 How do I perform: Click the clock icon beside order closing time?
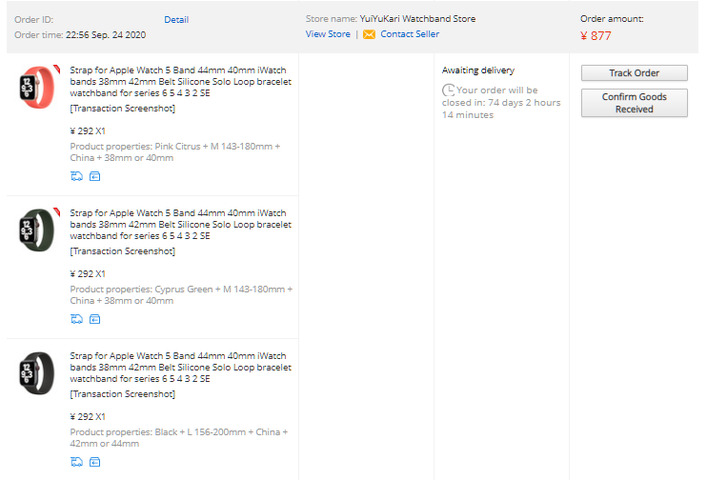(x=448, y=90)
